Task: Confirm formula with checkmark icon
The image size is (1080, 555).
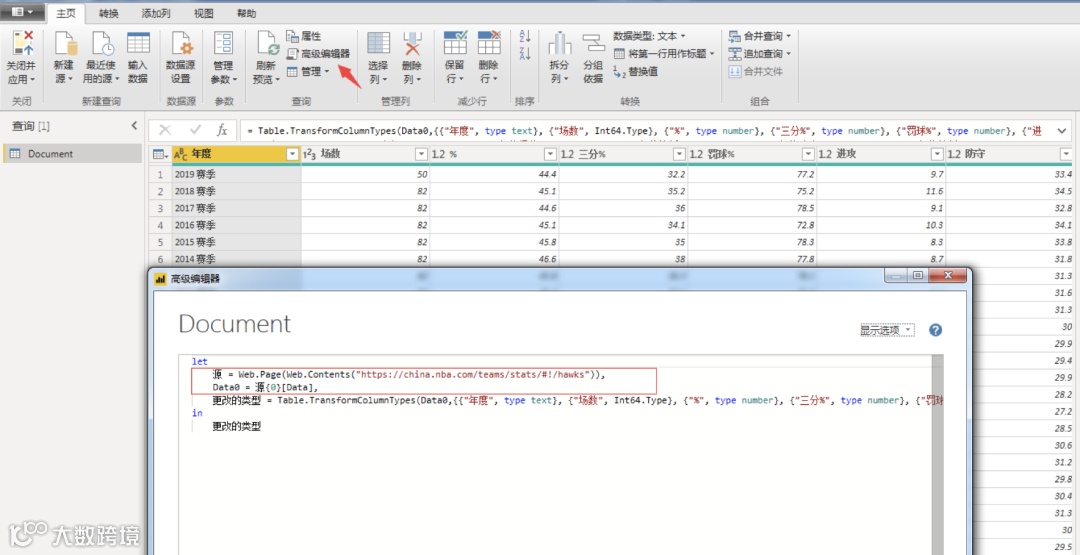Action: click(x=195, y=130)
